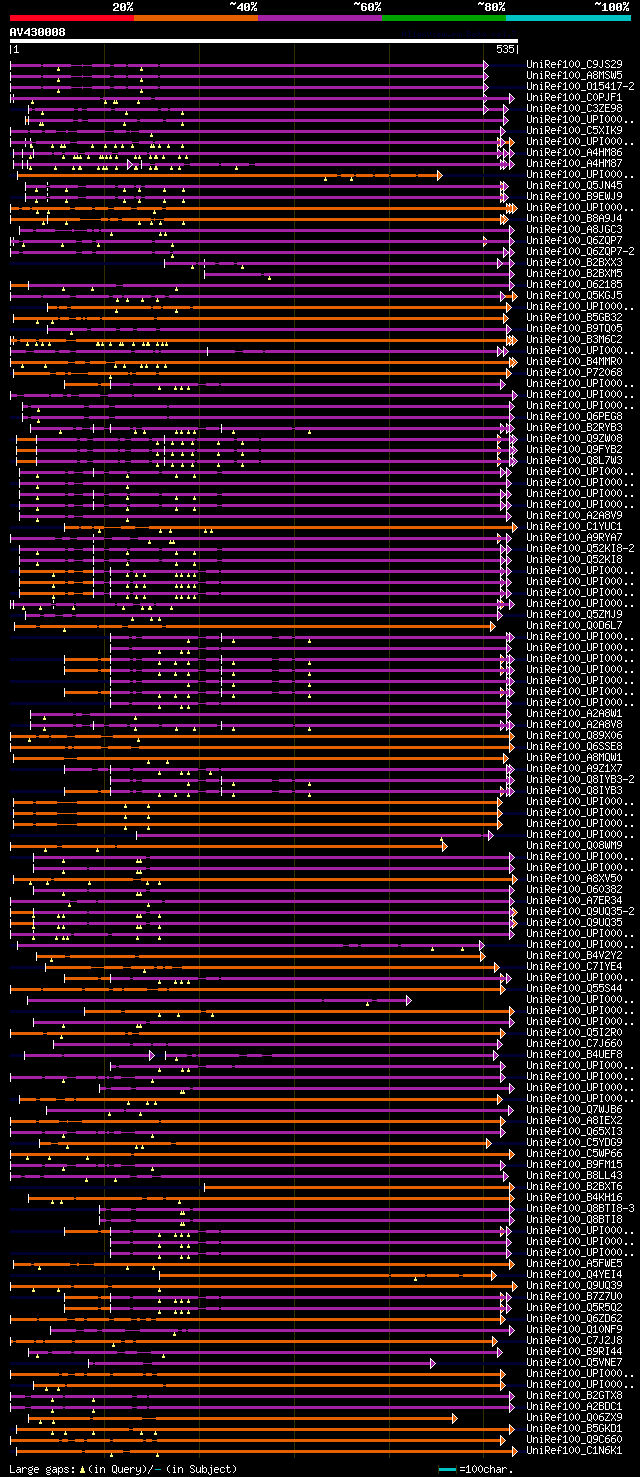Select the UniRef100_B2BXX3 label
Screen dimensions: 640x1477
click(x=574, y=262)
